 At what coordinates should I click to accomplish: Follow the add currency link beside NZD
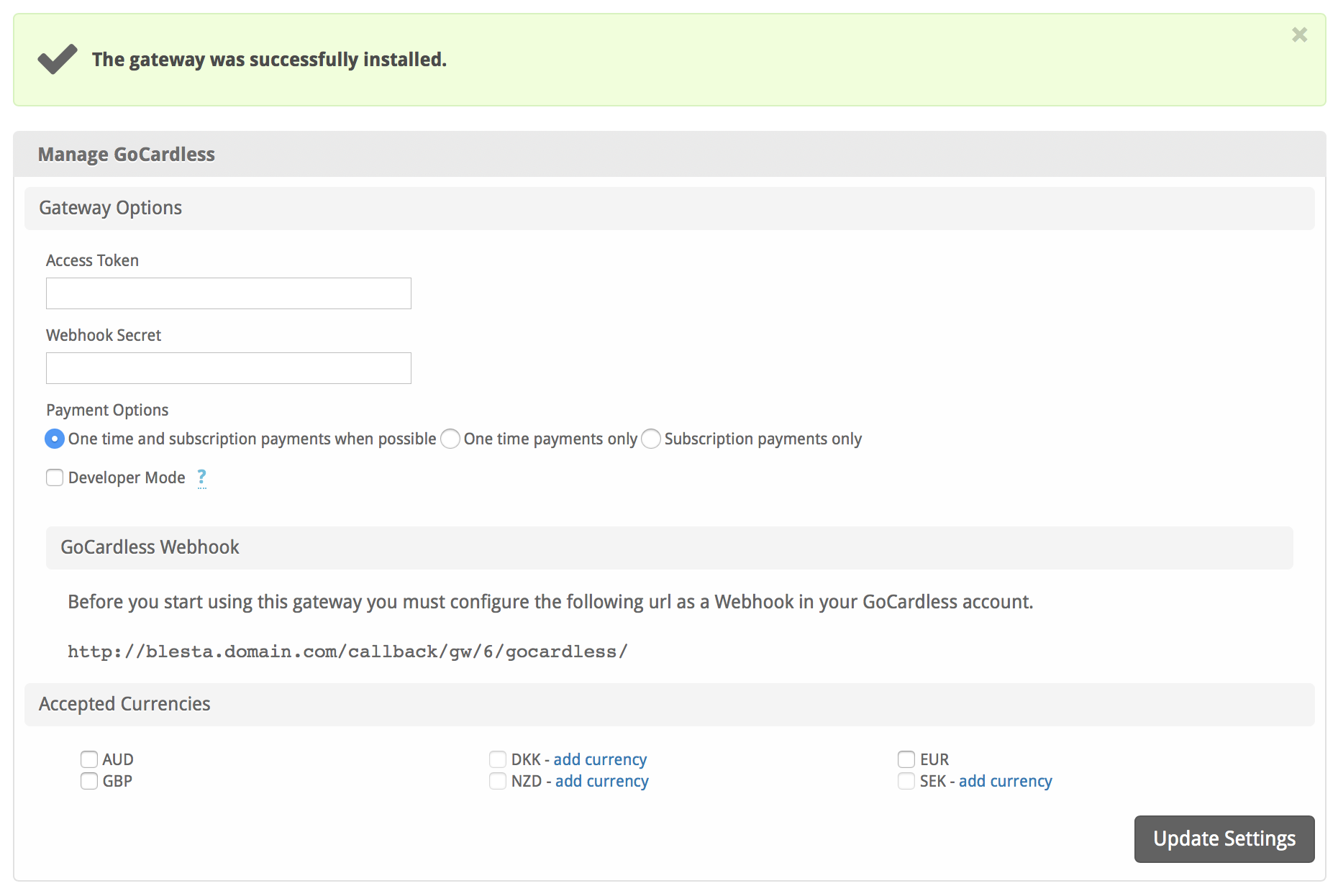[x=601, y=781]
